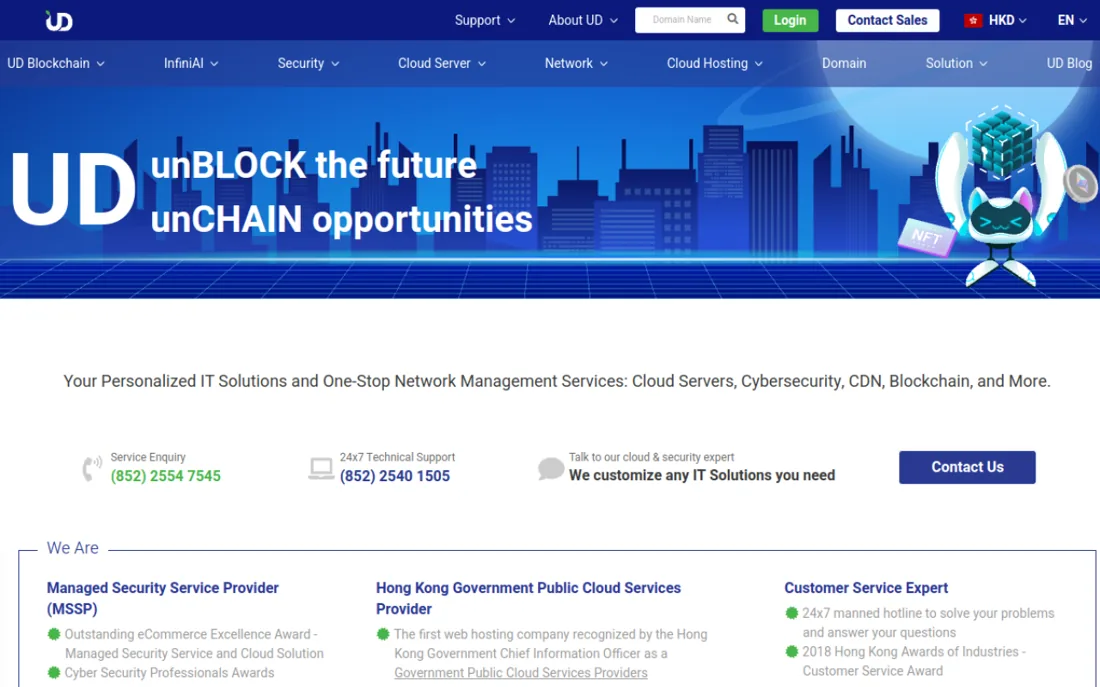Click the phone icon beside Service Enquiry

coord(92,468)
